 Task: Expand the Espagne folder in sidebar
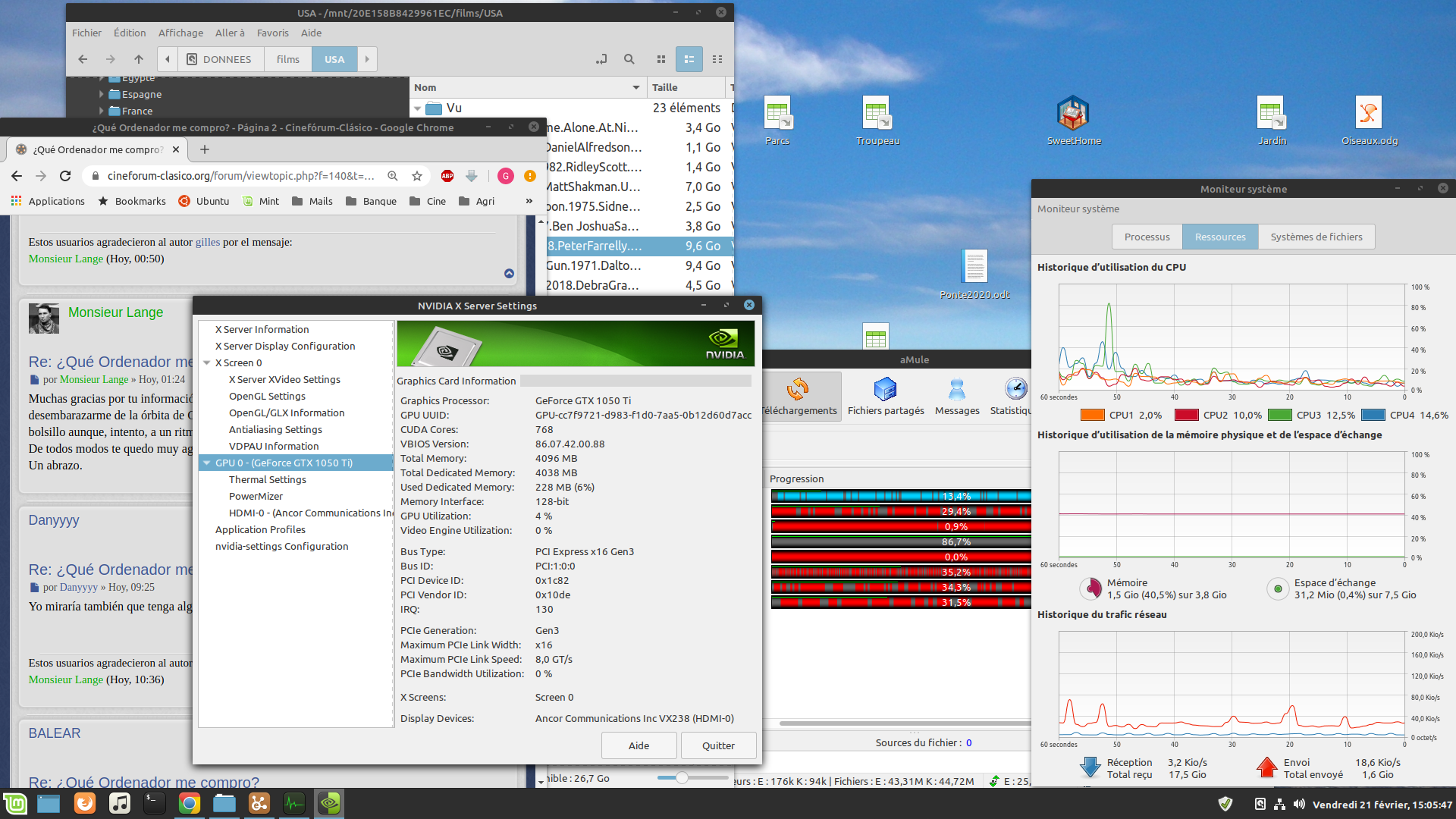(102, 95)
